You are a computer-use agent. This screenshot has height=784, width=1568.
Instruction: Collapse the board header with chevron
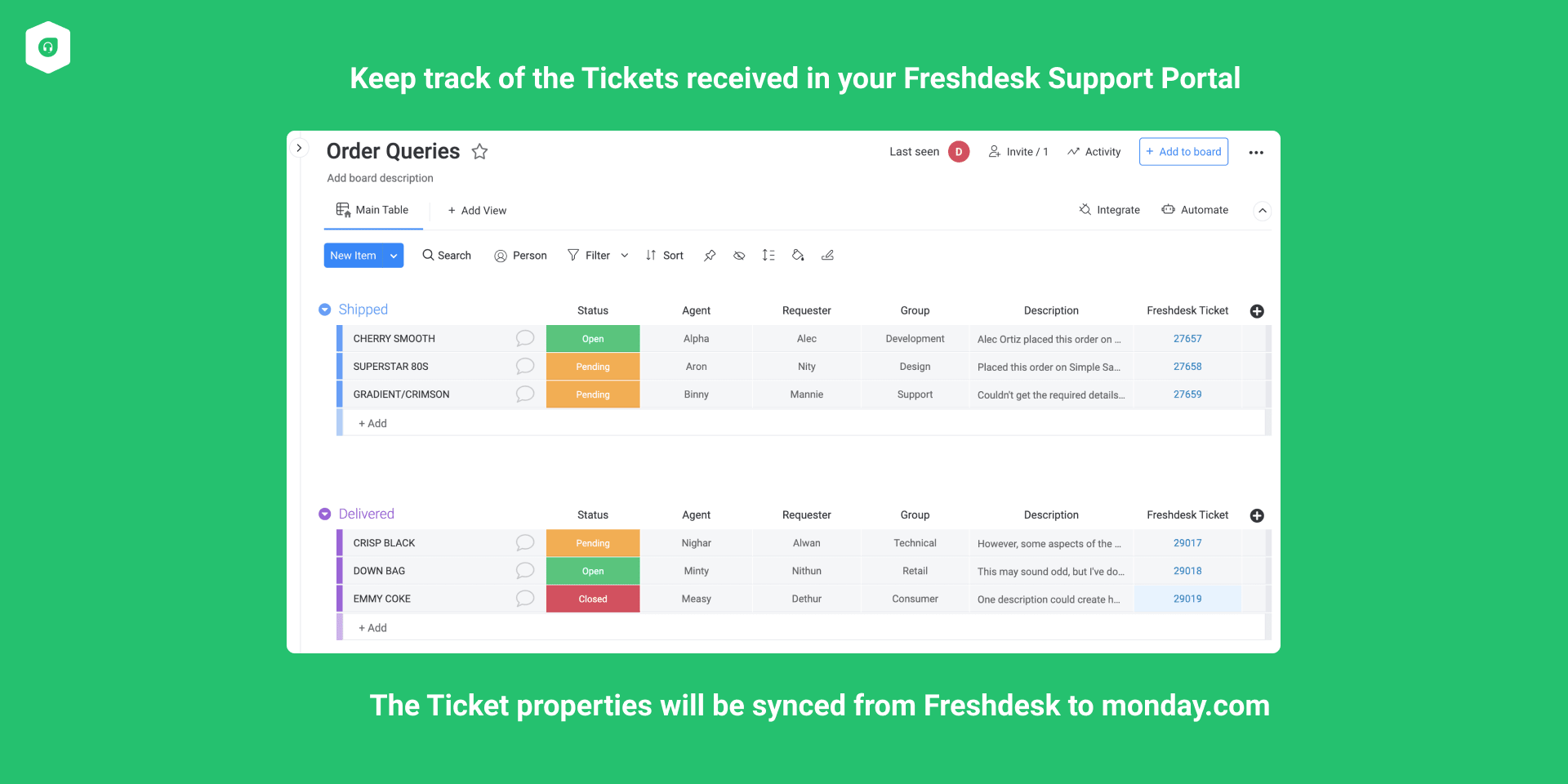tap(1263, 211)
